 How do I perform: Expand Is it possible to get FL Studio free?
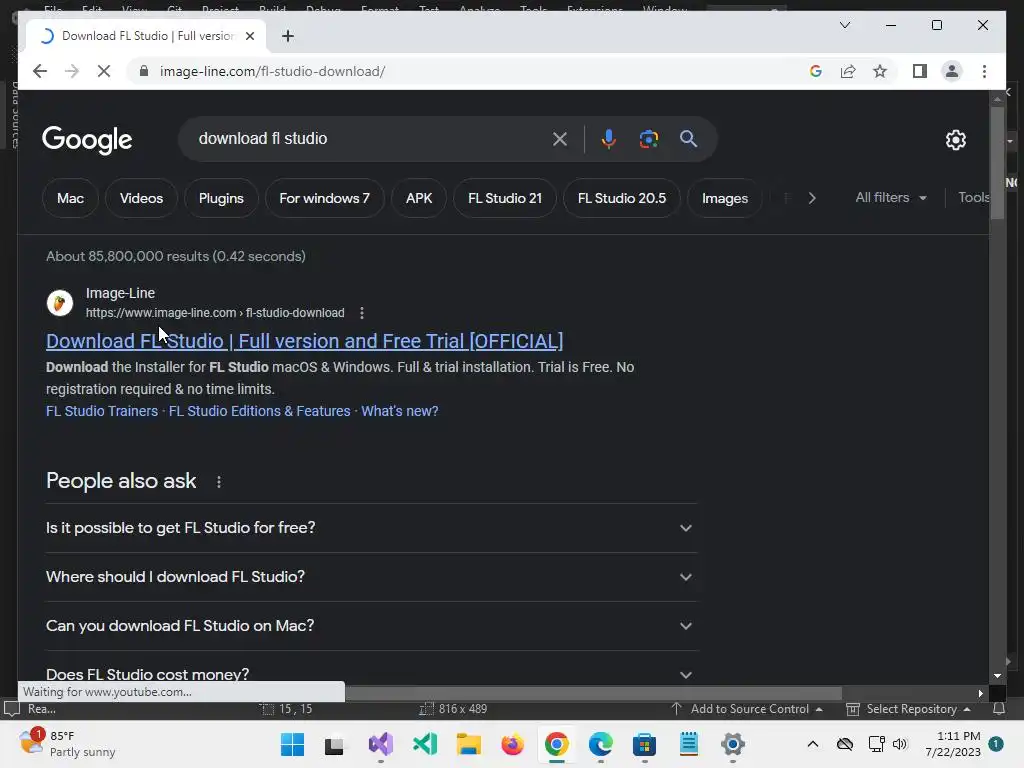point(370,528)
